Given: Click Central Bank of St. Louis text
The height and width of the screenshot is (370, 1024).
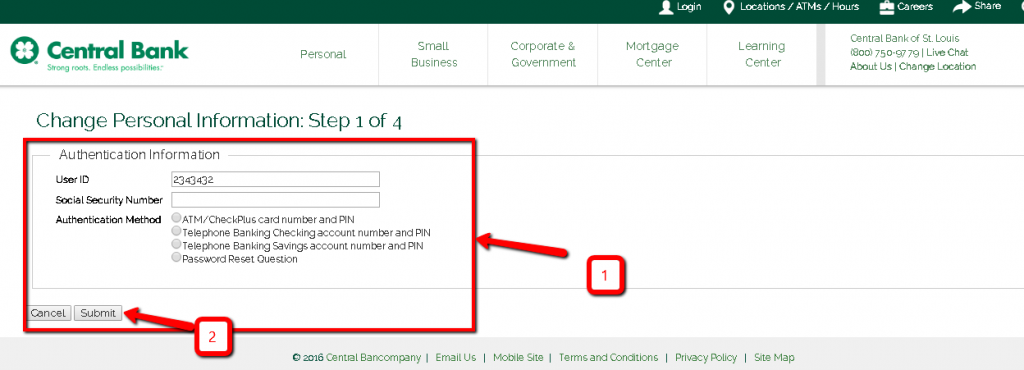Looking at the screenshot, I should tap(904, 39).
